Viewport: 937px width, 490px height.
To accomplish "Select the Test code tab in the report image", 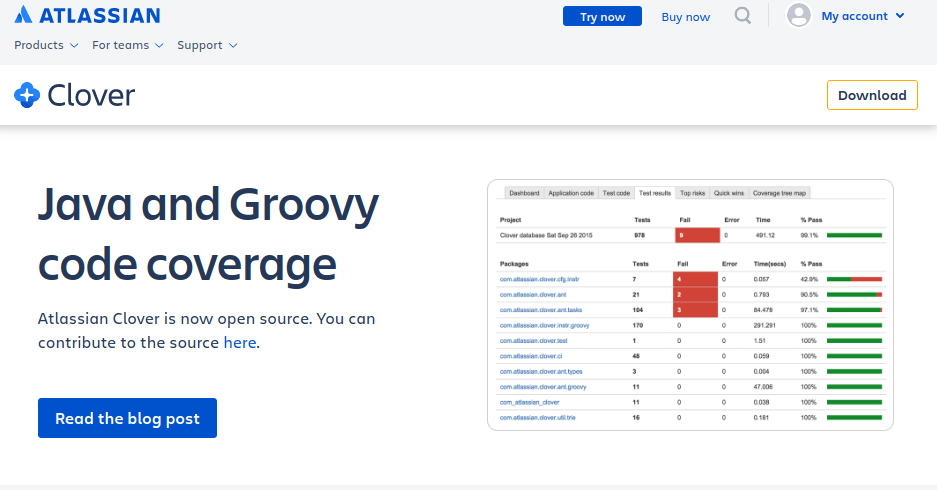I will coord(616,193).
